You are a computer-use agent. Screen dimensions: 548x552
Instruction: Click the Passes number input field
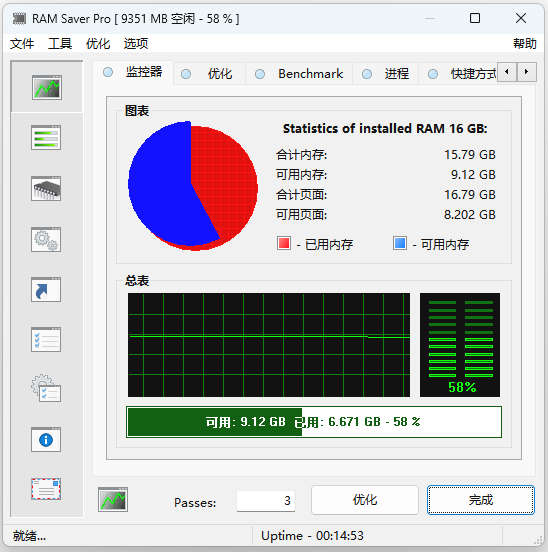click(x=266, y=501)
